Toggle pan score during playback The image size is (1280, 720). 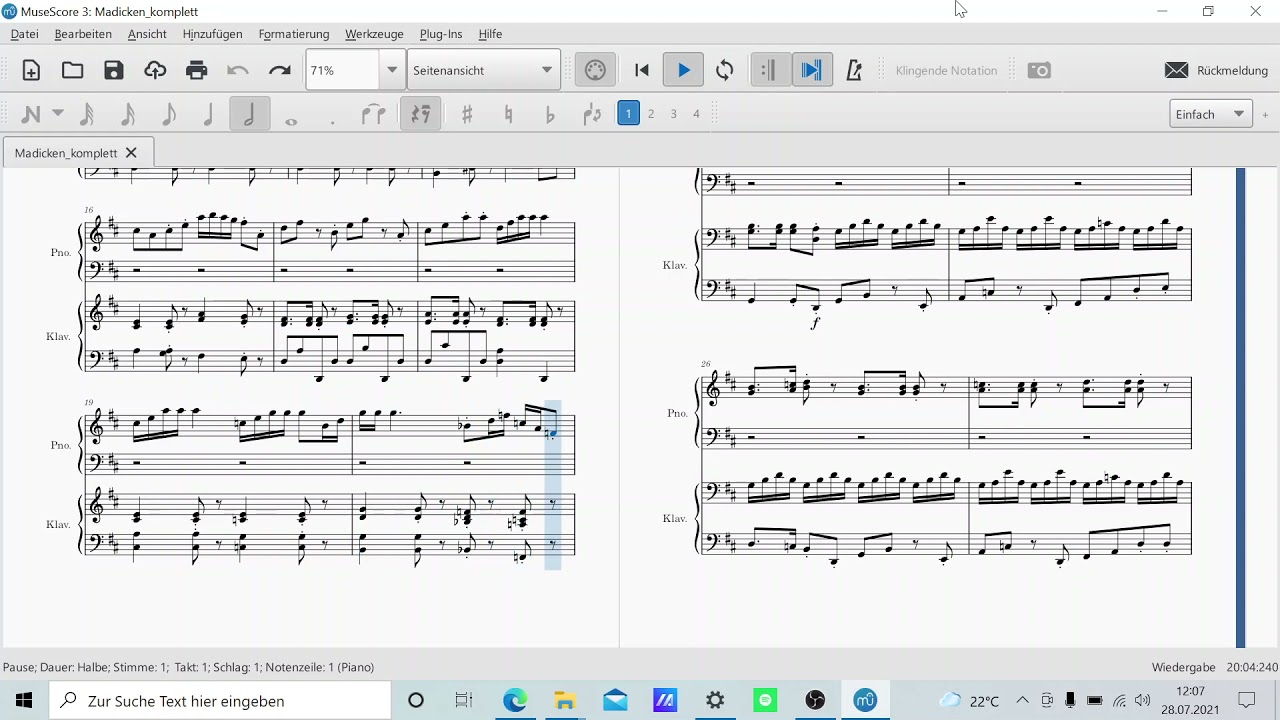tap(812, 70)
